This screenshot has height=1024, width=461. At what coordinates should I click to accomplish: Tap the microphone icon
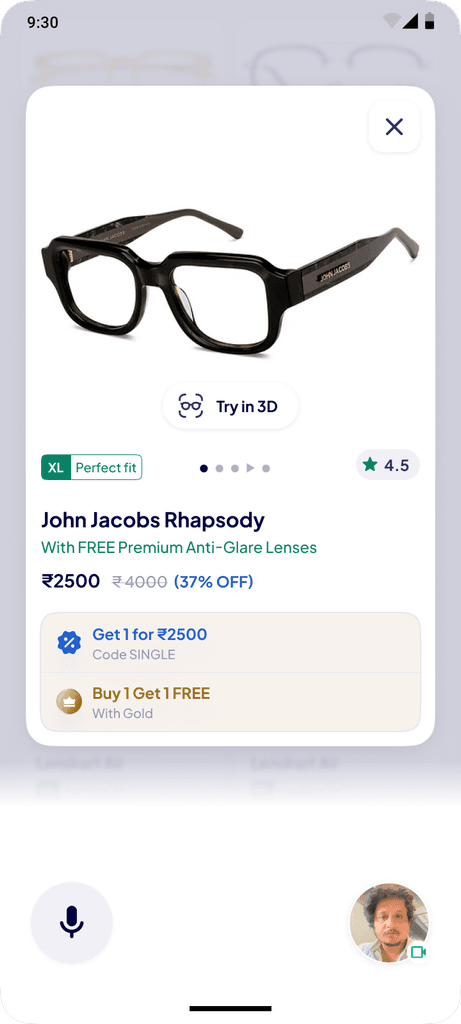(72, 922)
